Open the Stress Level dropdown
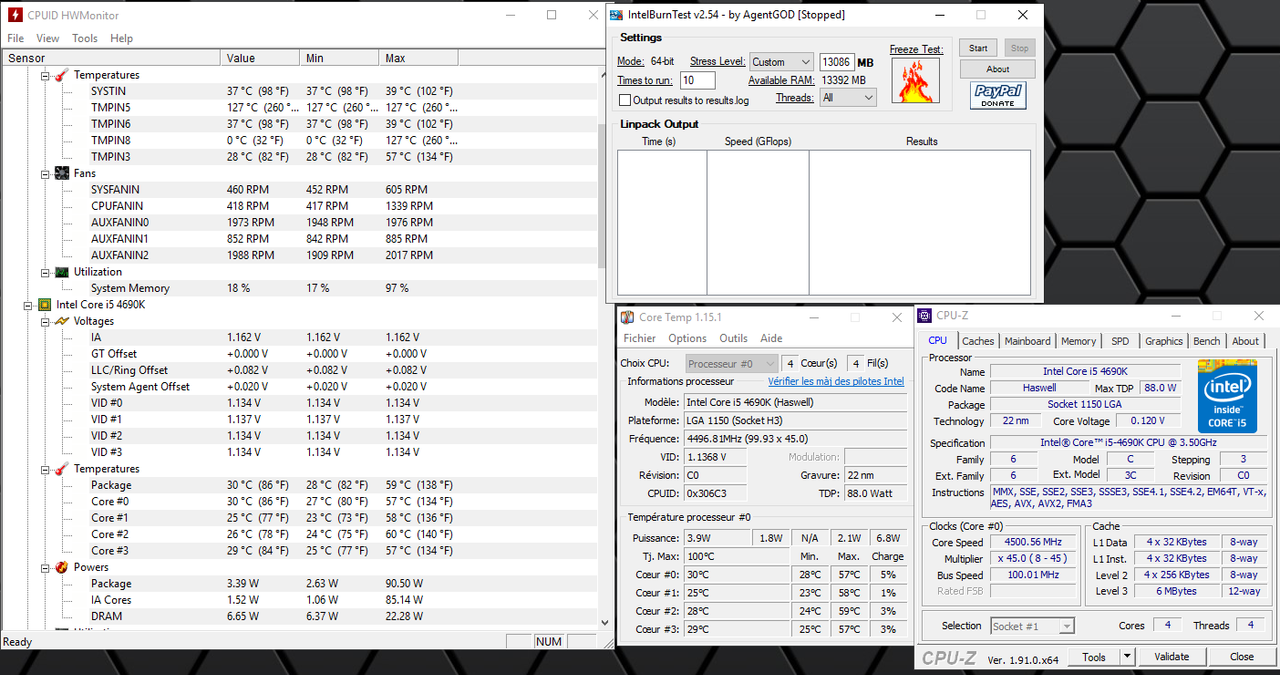 pos(782,62)
